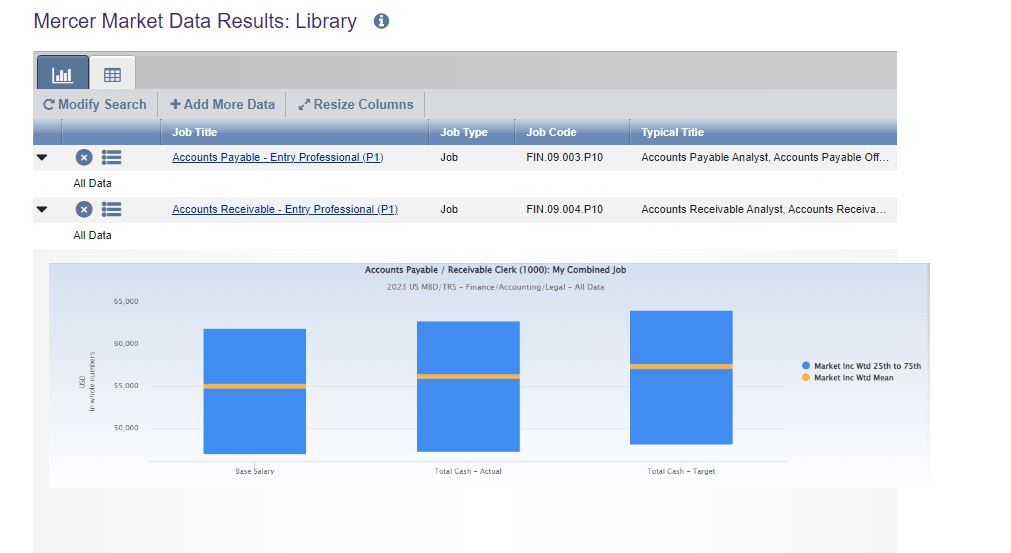The height and width of the screenshot is (553, 1011).
Task: Switch to the table grid view tab
Action: click(x=112, y=74)
